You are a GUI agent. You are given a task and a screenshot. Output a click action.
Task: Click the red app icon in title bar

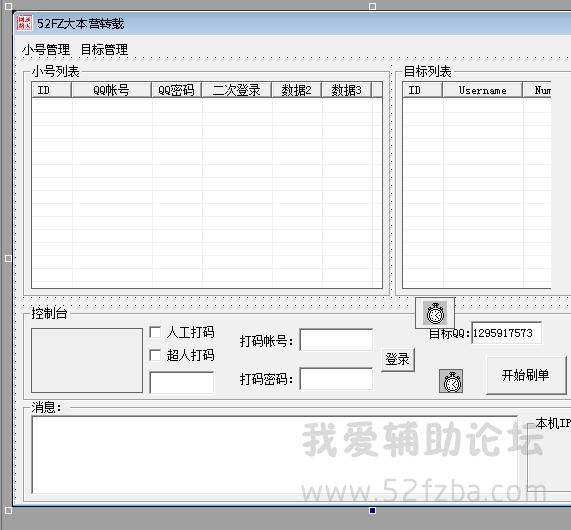click(25, 23)
